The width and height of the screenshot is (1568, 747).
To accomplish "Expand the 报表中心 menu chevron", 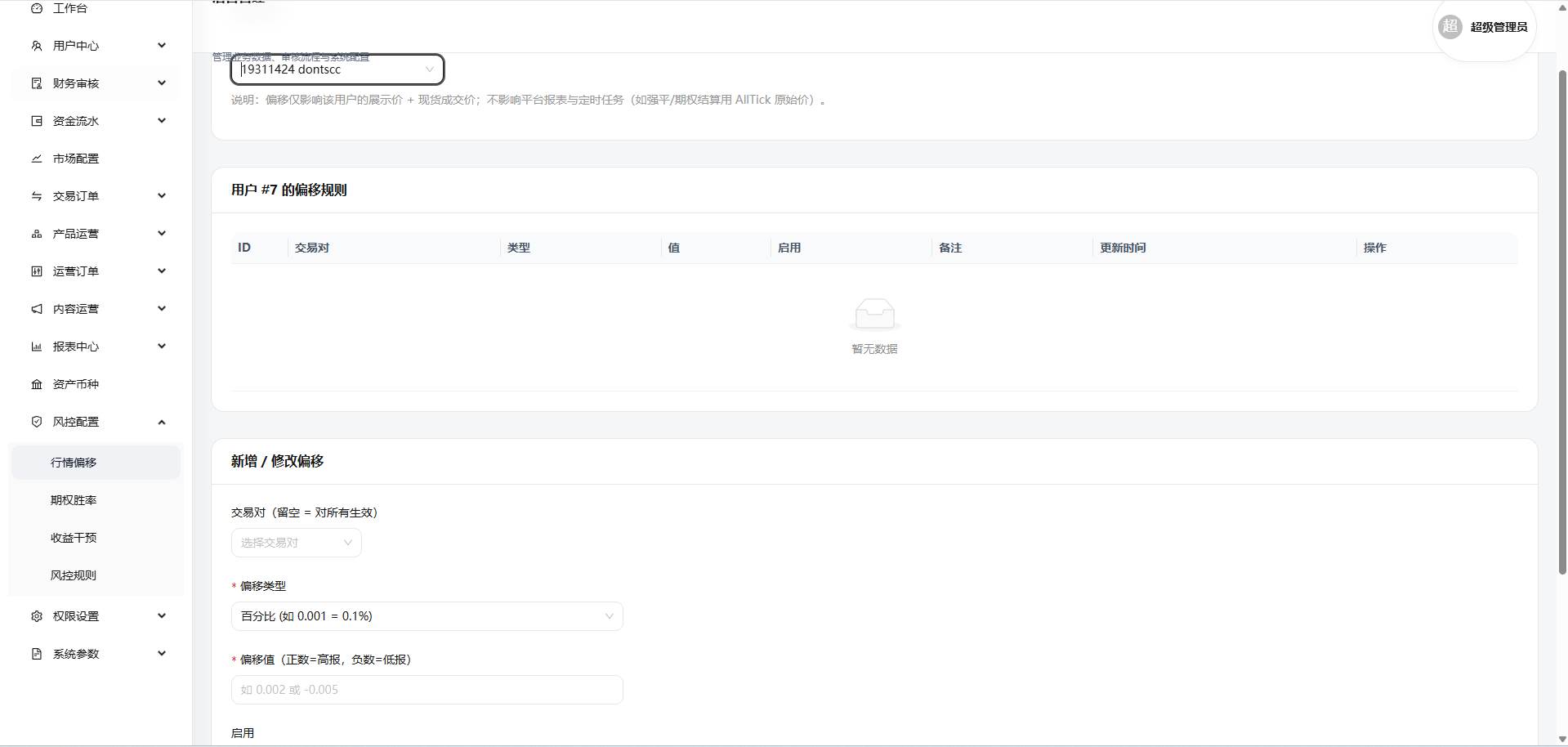I will pos(162,347).
